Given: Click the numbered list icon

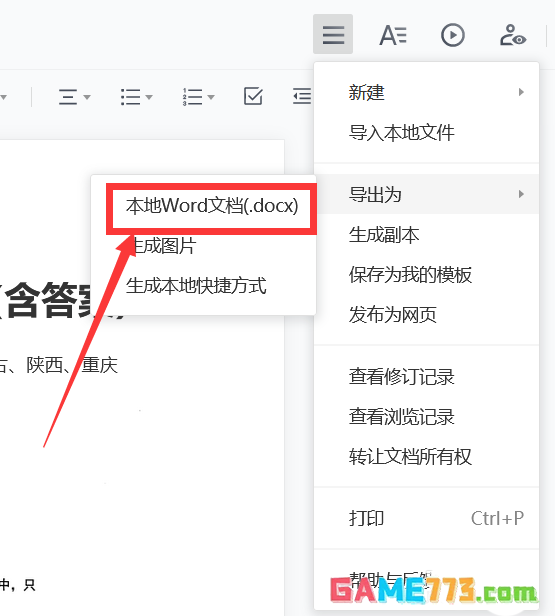Looking at the screenshot, I should (x=192, y=97).
